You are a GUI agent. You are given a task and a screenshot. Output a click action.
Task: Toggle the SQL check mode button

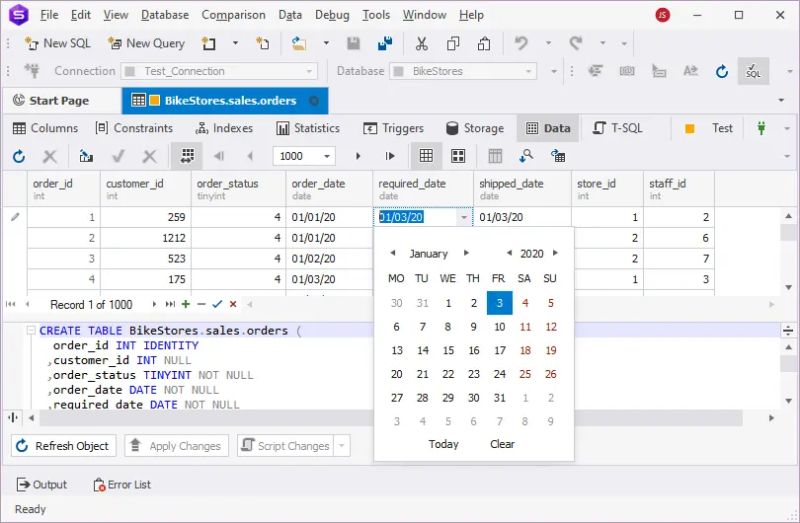[753, 71]
